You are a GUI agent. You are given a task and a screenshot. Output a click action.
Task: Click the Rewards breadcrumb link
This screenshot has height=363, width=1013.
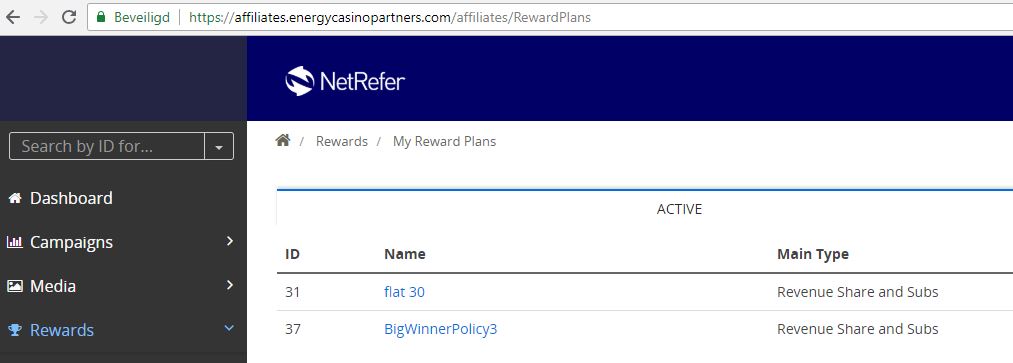(342, 141)
